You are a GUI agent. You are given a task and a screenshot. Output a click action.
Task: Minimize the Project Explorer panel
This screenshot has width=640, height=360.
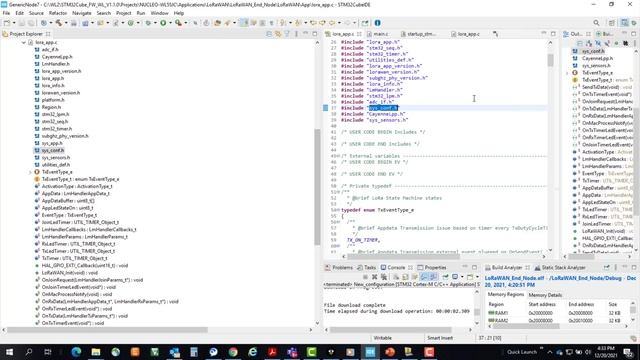(x=306, y=34)
